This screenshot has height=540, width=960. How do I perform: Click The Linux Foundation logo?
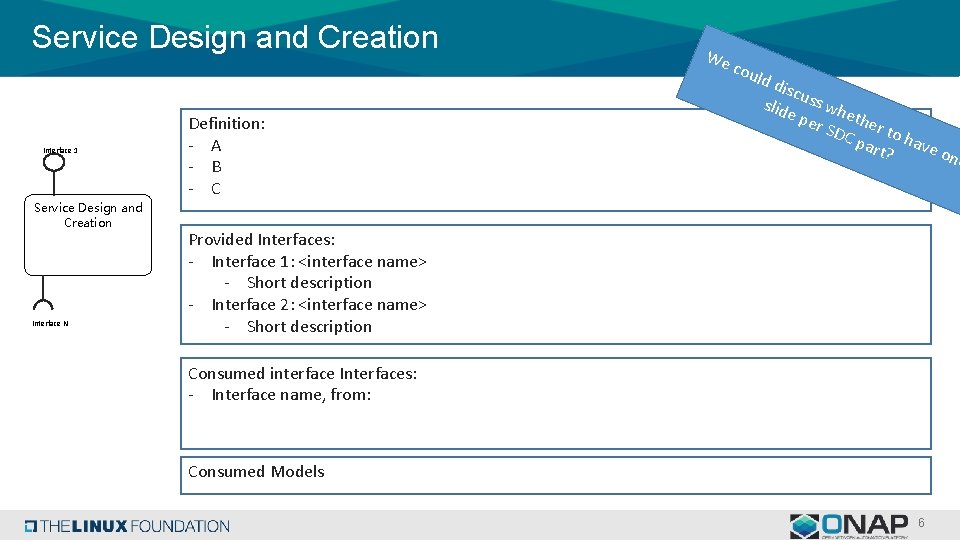point(127,526)
